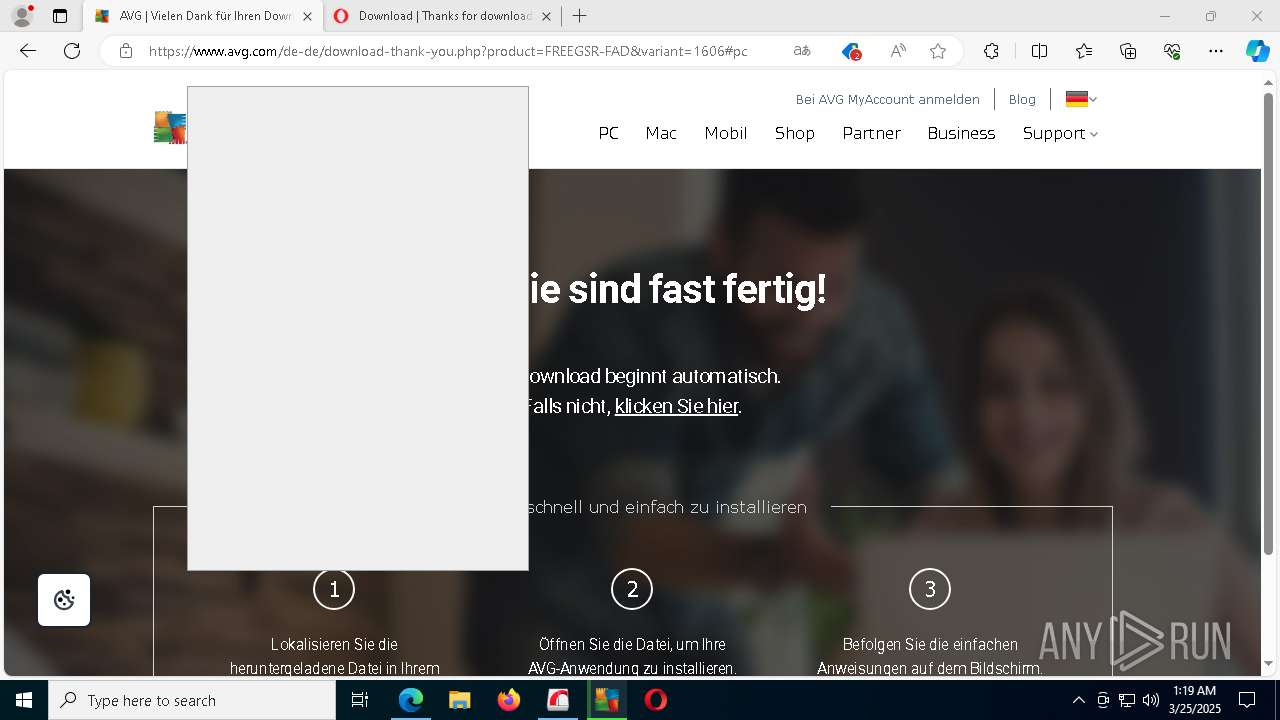Open the Collections icon

pos(1128,51)
